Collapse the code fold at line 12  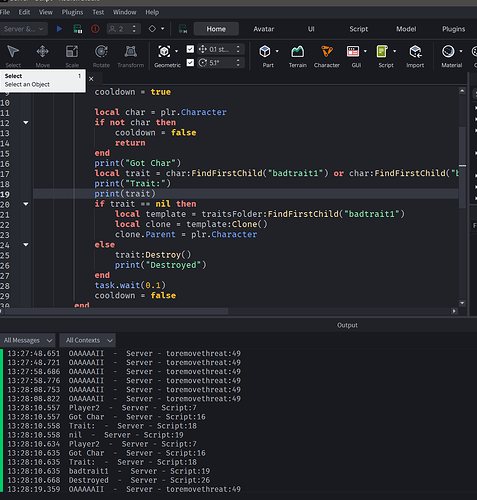tap(26, 123)
